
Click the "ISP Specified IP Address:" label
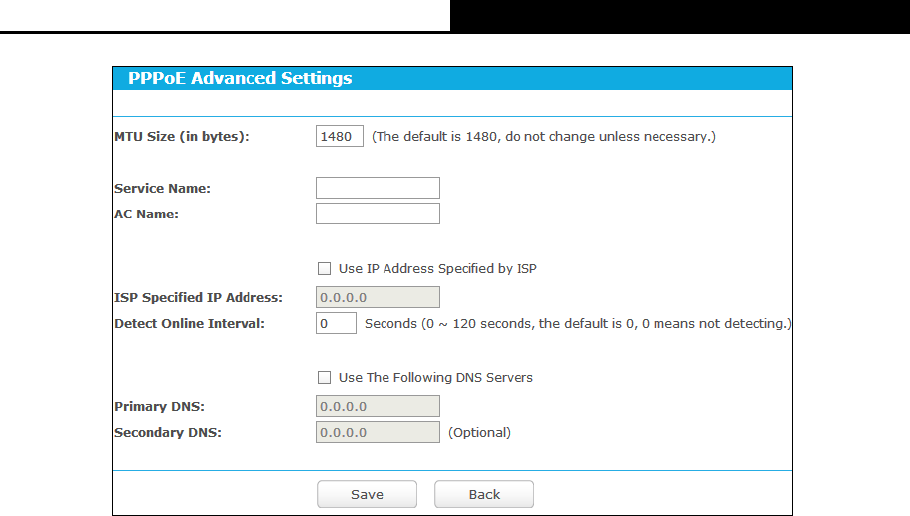[198, 298]
